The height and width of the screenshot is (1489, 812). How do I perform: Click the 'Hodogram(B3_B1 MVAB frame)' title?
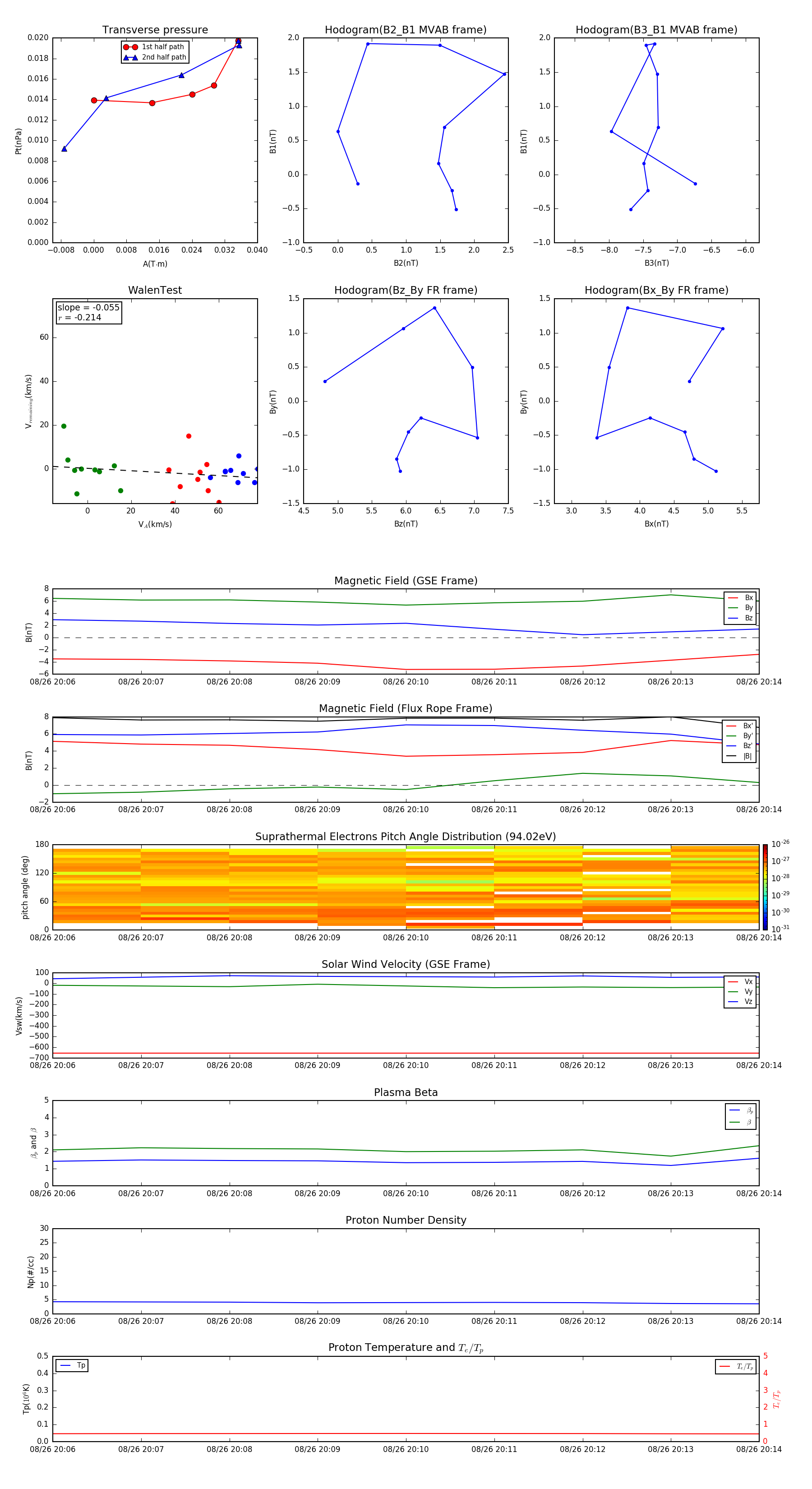pyautogui.click(x=656, y=30)
